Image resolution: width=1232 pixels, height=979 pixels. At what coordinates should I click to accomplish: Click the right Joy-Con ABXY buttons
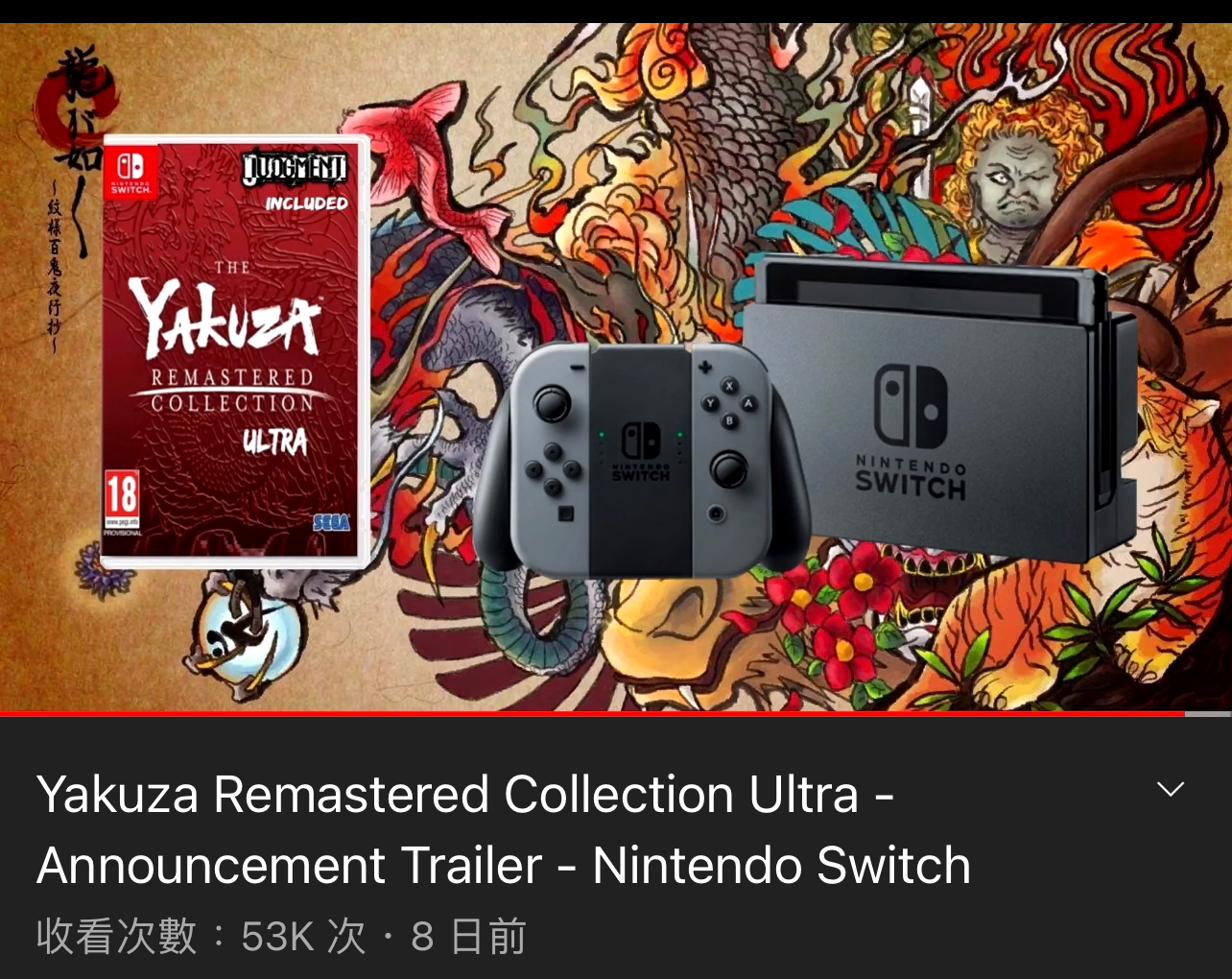point(728,403)
